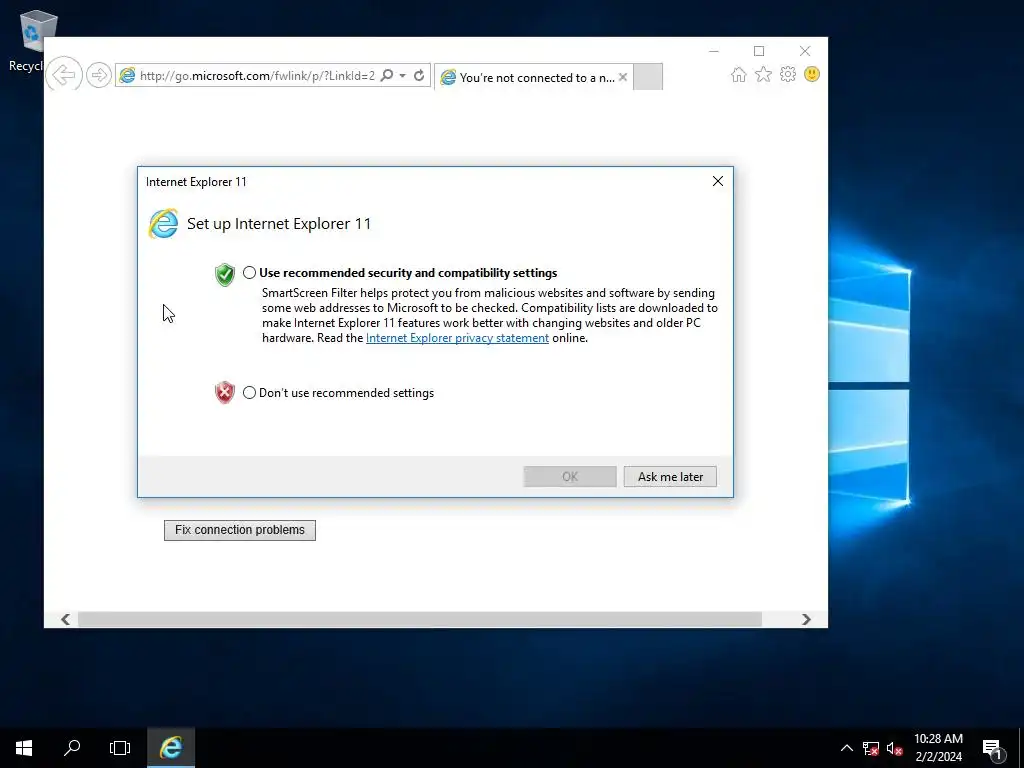Maximize the Internet Explorer window
The height and width of the screenshot is (768, 1024).
click(x=759, y=51)
